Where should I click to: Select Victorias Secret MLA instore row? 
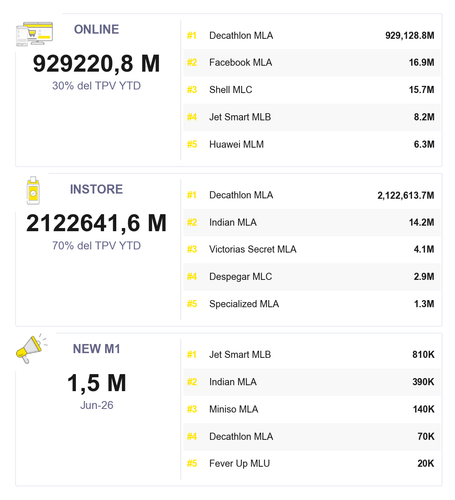click(x=312, y=249)
